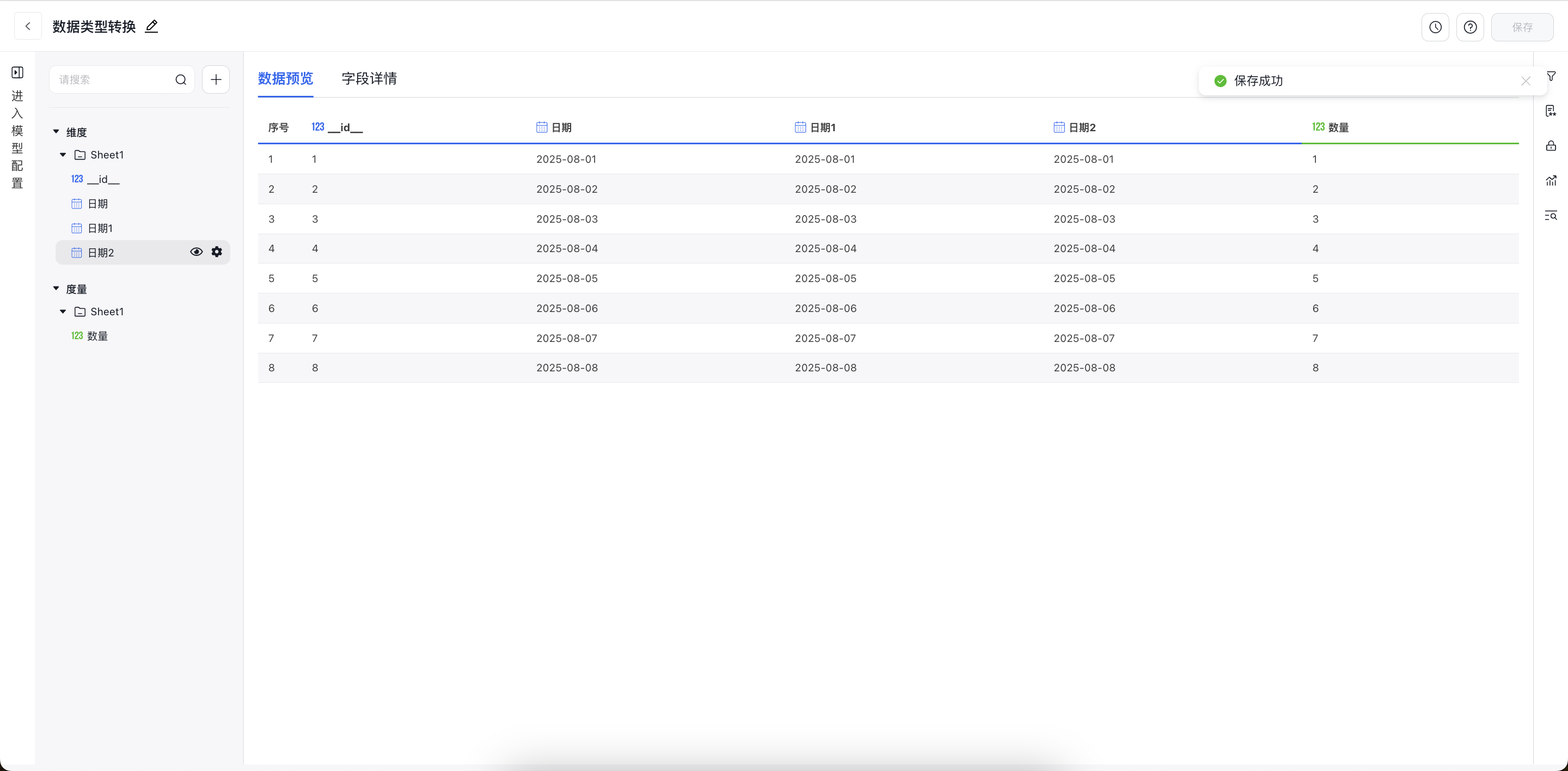Click 2025-08-05 in 日期2 column
The height and width of the screenshot is (771, 1568).
tap(1085, 278)
